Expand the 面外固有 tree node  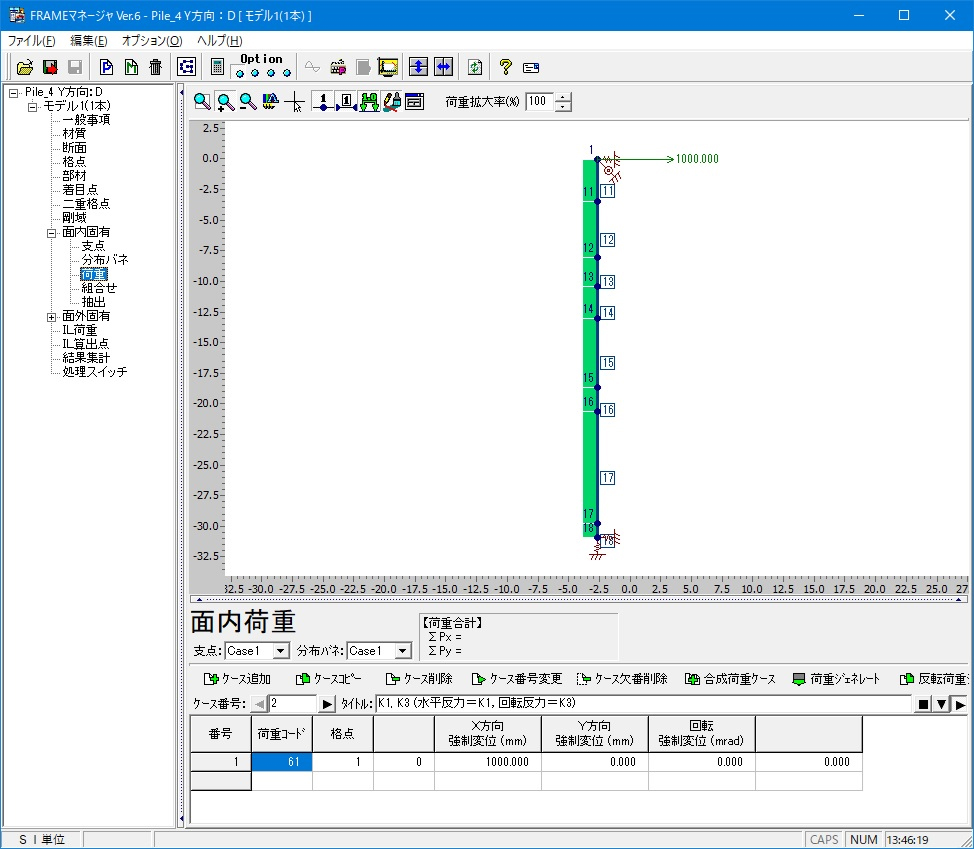click(52, 316)
